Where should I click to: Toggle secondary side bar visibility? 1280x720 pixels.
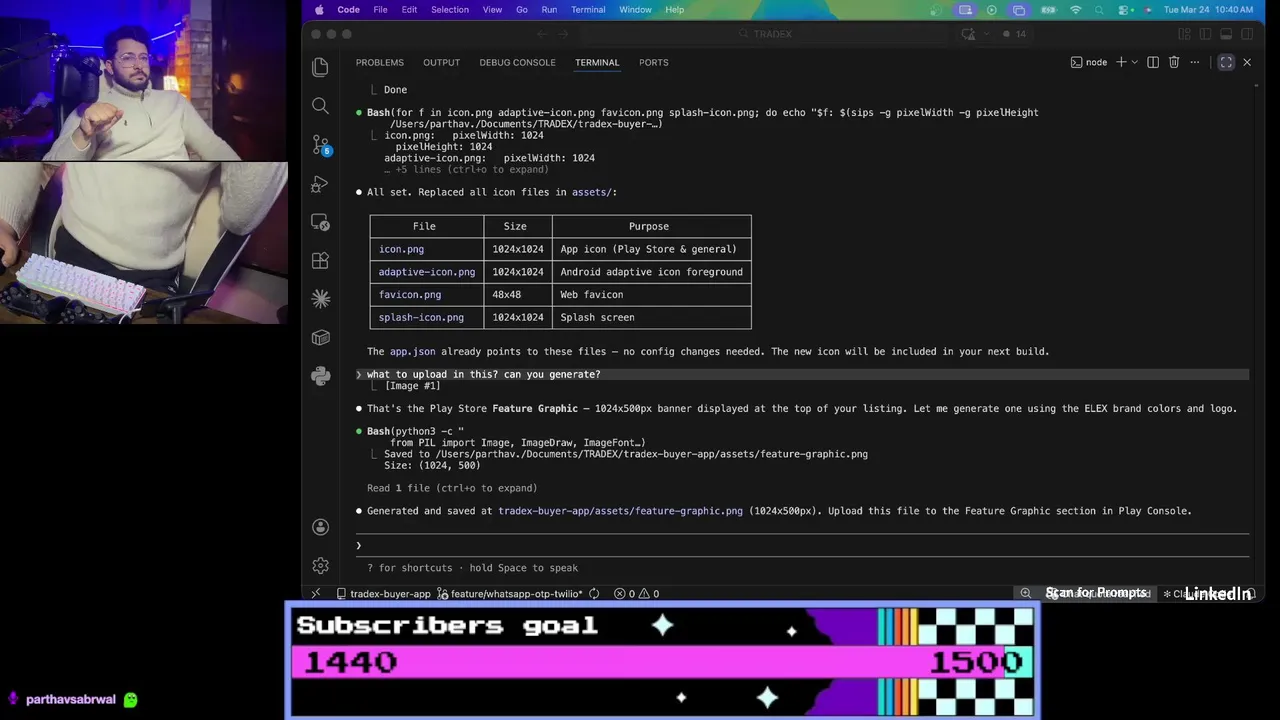pyautogui.click(x=1247, y=34)
